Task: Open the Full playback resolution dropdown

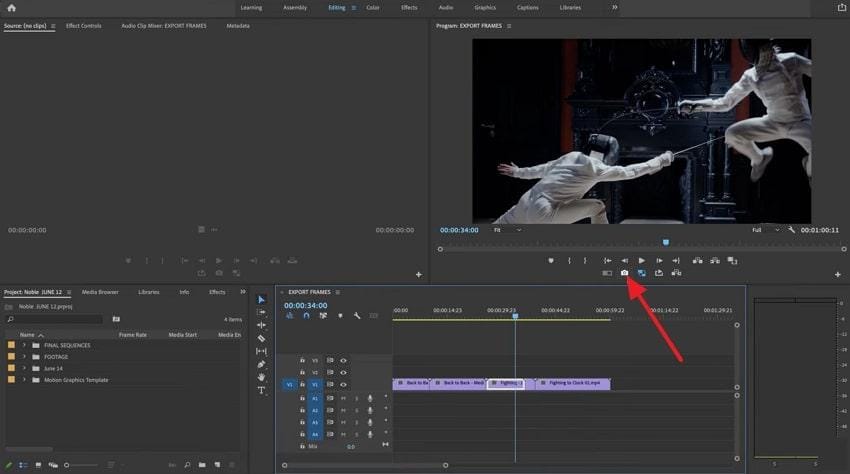Action: tap(765, 230)
